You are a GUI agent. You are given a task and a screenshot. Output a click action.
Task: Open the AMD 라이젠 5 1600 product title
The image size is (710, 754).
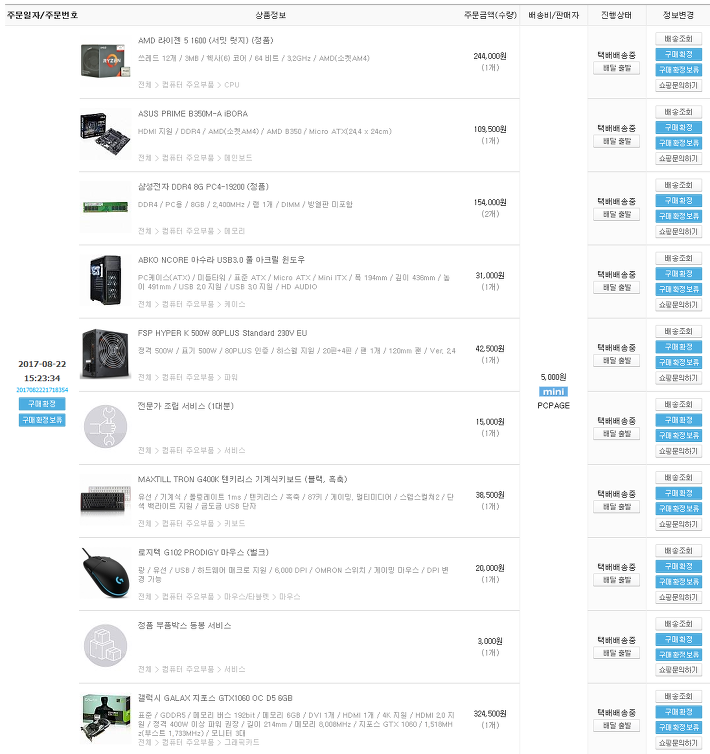coord(205,40)
